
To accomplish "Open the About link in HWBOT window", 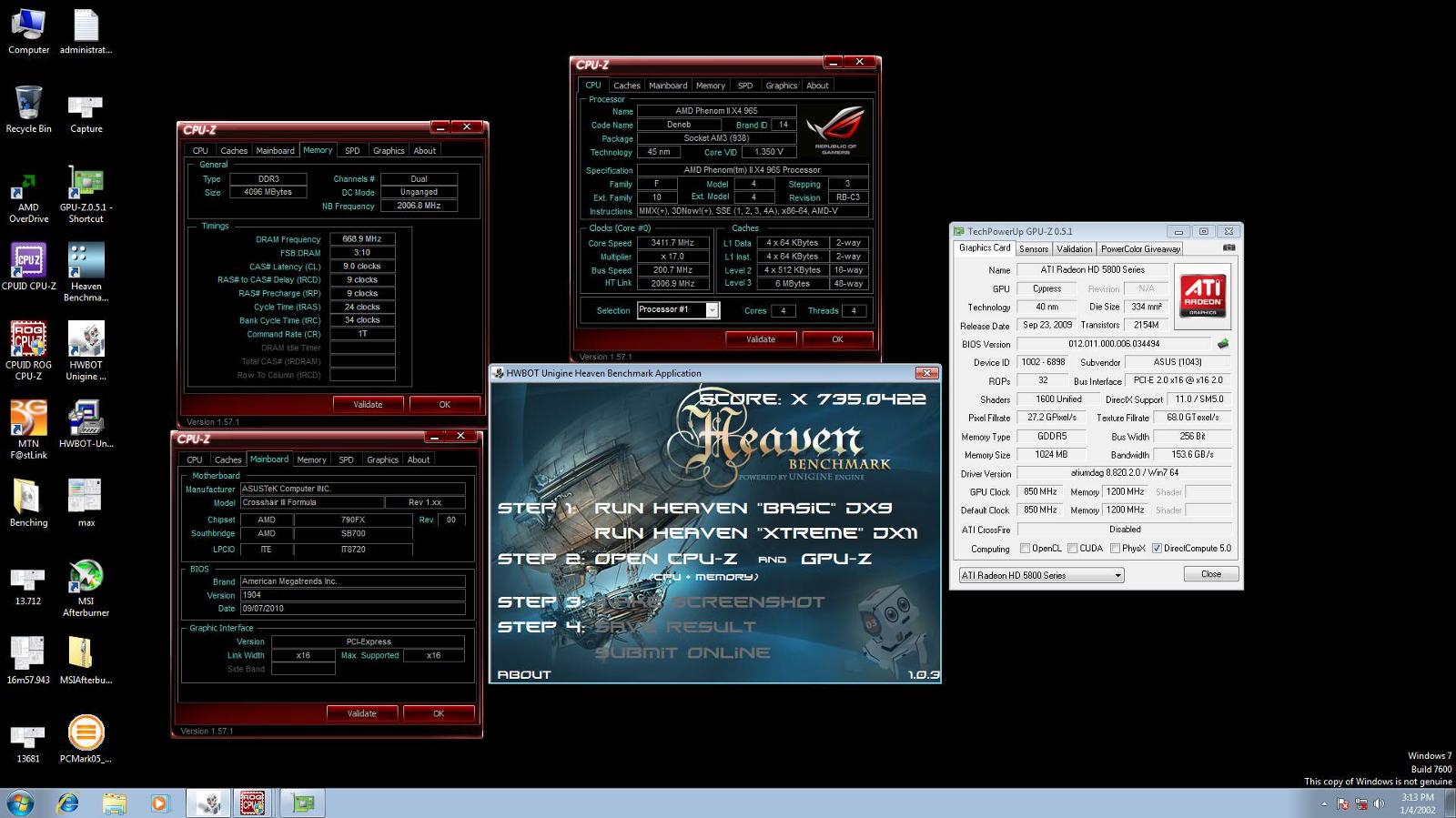I will (x=524, y=674).
